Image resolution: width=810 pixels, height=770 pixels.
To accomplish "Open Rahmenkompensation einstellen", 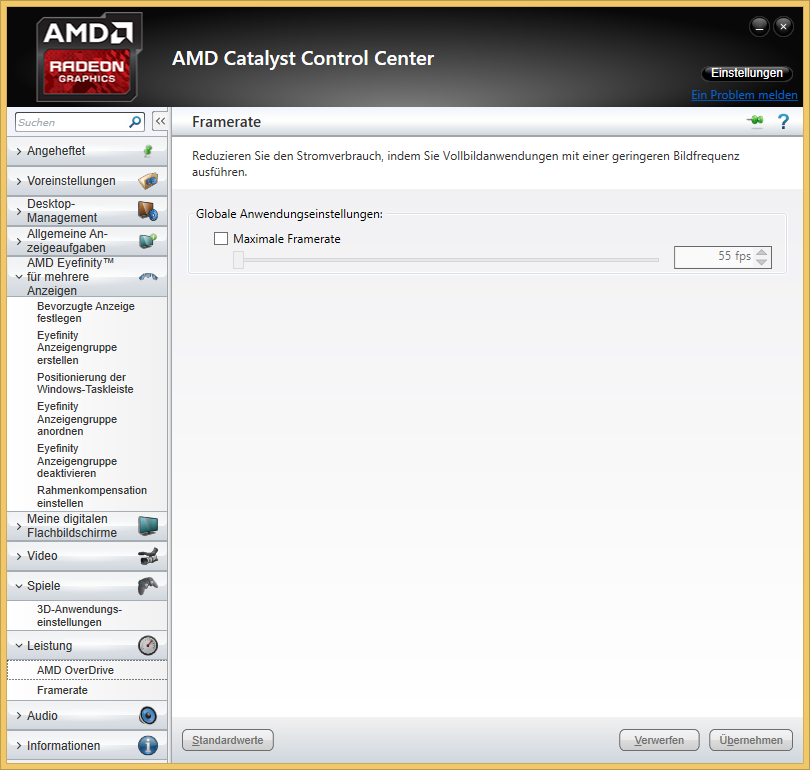I will pyautogui.click(x=92, y=496).
